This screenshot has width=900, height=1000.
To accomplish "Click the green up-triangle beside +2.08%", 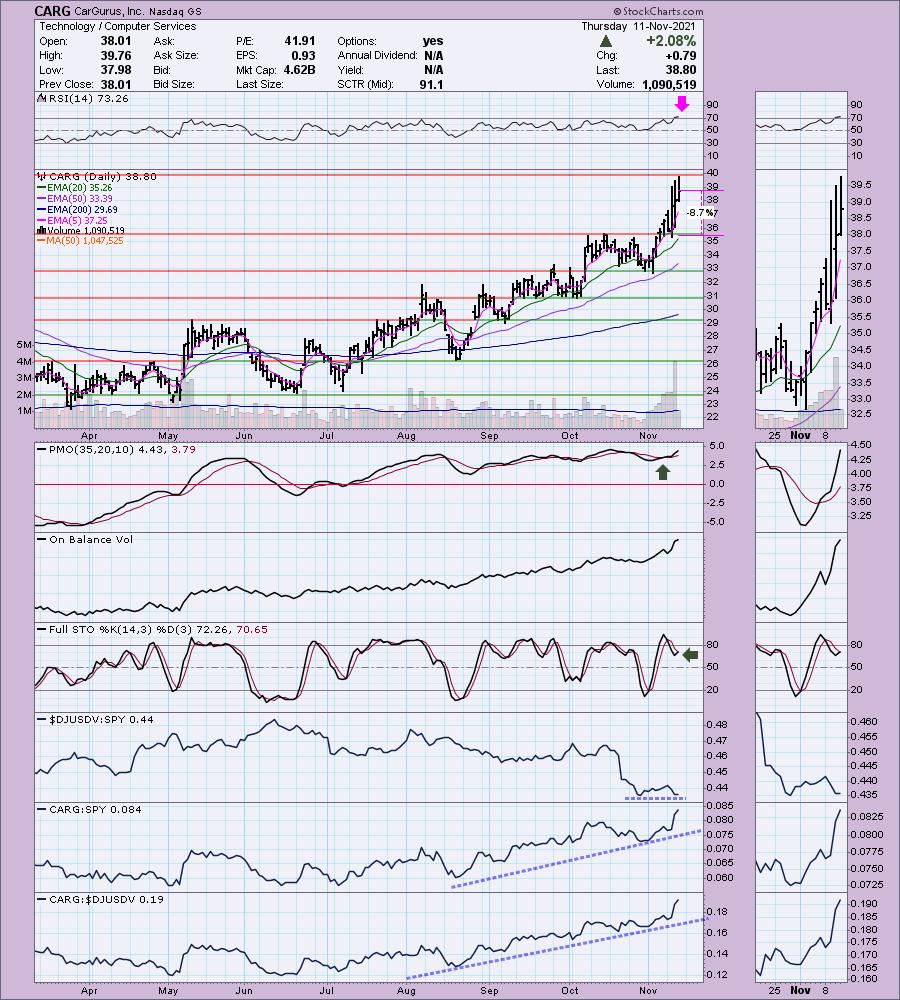I will coord(606,41).
